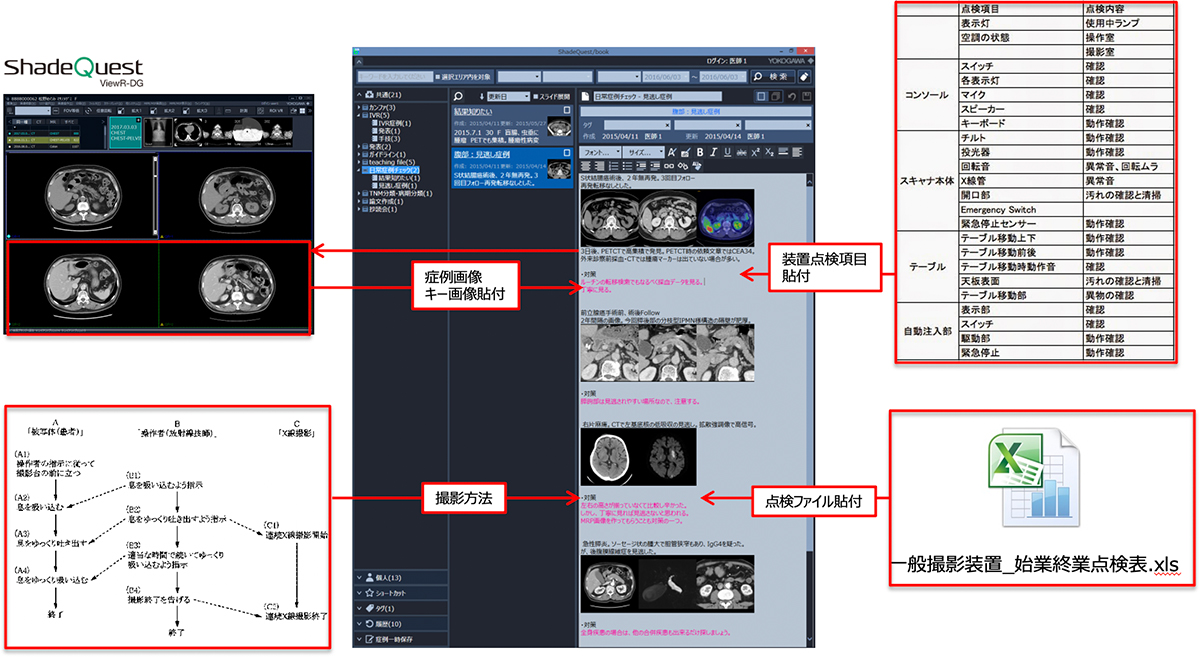Click the center-align icon on second toolbar row
The image size is (1200, 658).
(586, 166)
